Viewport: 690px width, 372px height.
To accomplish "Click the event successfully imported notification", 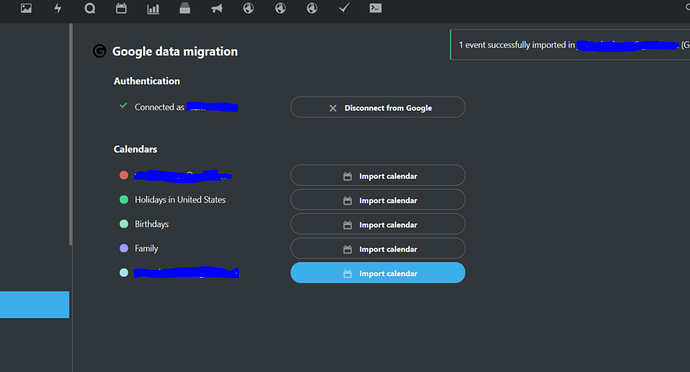I will coord(570,44).
